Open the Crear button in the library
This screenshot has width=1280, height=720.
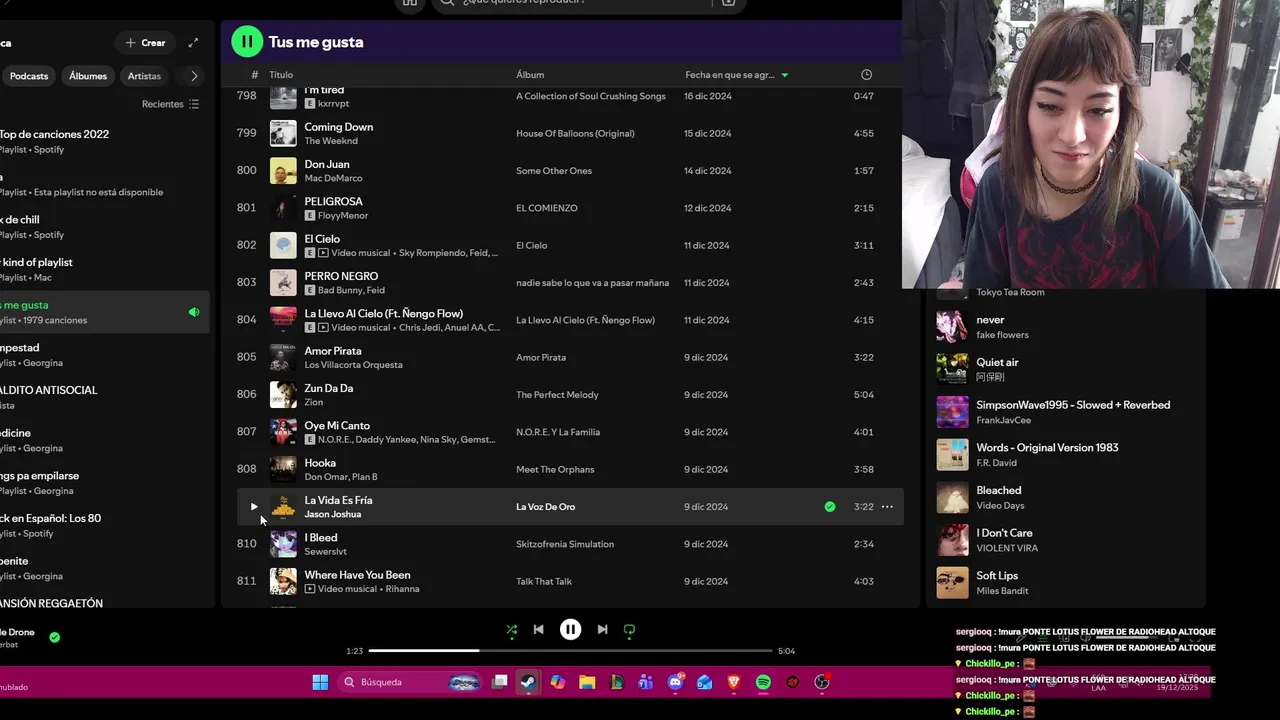[145, 43]
